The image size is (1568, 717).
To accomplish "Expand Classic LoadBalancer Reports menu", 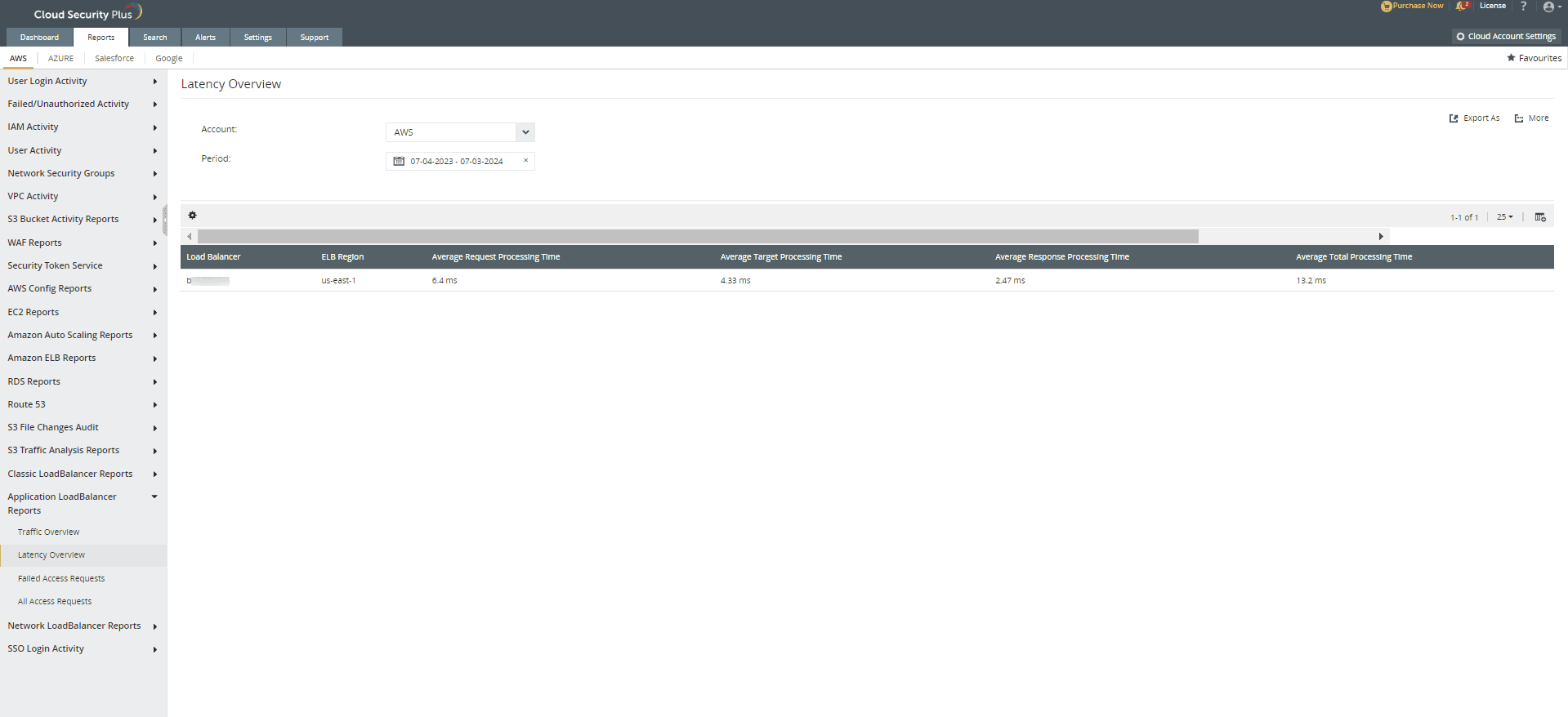I will click(83, 474).
